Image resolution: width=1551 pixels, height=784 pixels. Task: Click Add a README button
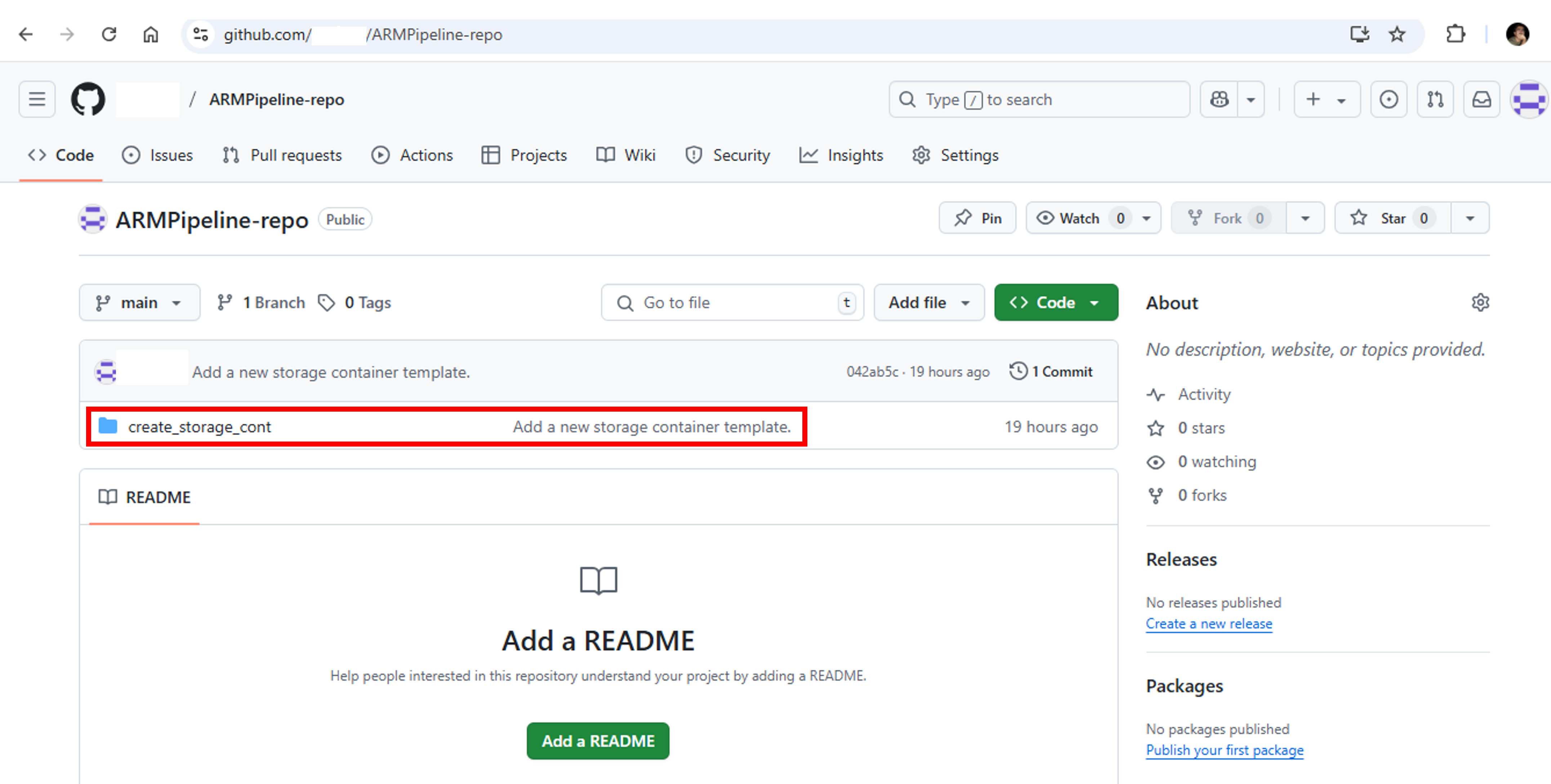point(597,741)
